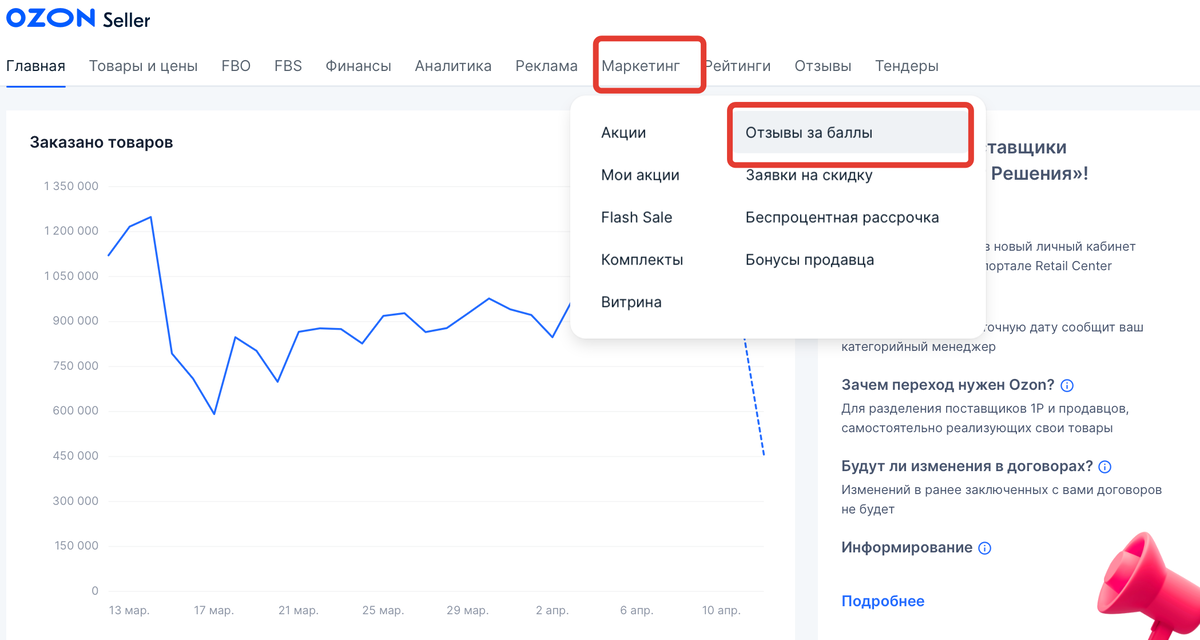Screen dimensions: 1200x640
Task: Click the 'Заказано товаров' chart title
Action: point(101,142)
